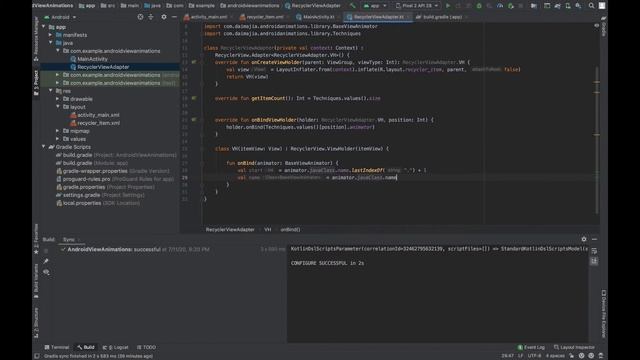Open Search Everywhere magnifier icon
The width and height of the screenshot is (640, 360).
(x=591, y=6)
